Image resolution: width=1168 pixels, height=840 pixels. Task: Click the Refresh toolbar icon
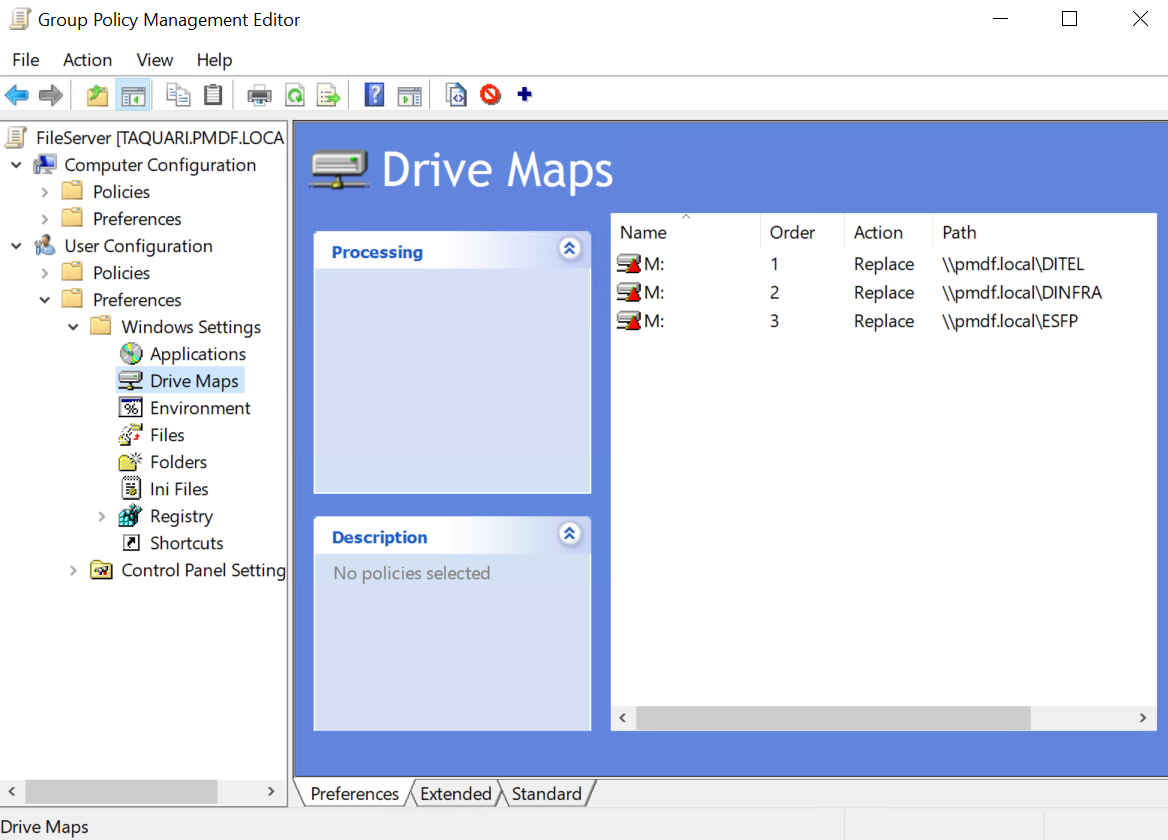tap(295, 95)
